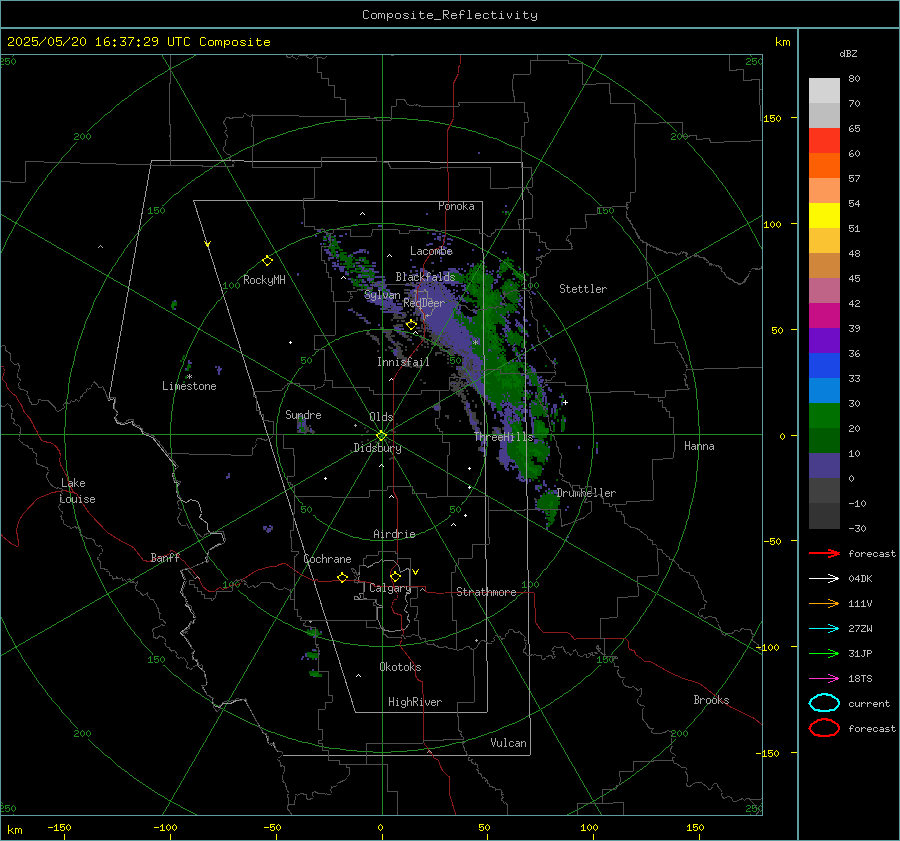Click the Didsbury town label
The image size is (900, 841).
377,448
